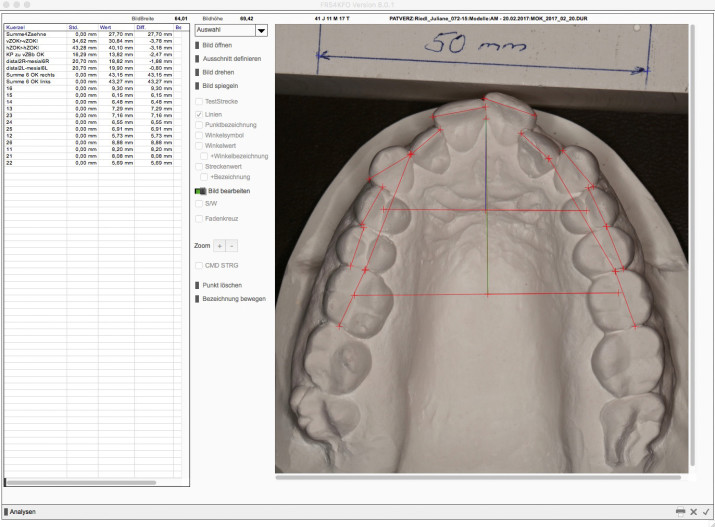The width and height of the screenshot is (715, 527).
Task: Open the Analysen tab at bottom left
Action: [20, 512]
